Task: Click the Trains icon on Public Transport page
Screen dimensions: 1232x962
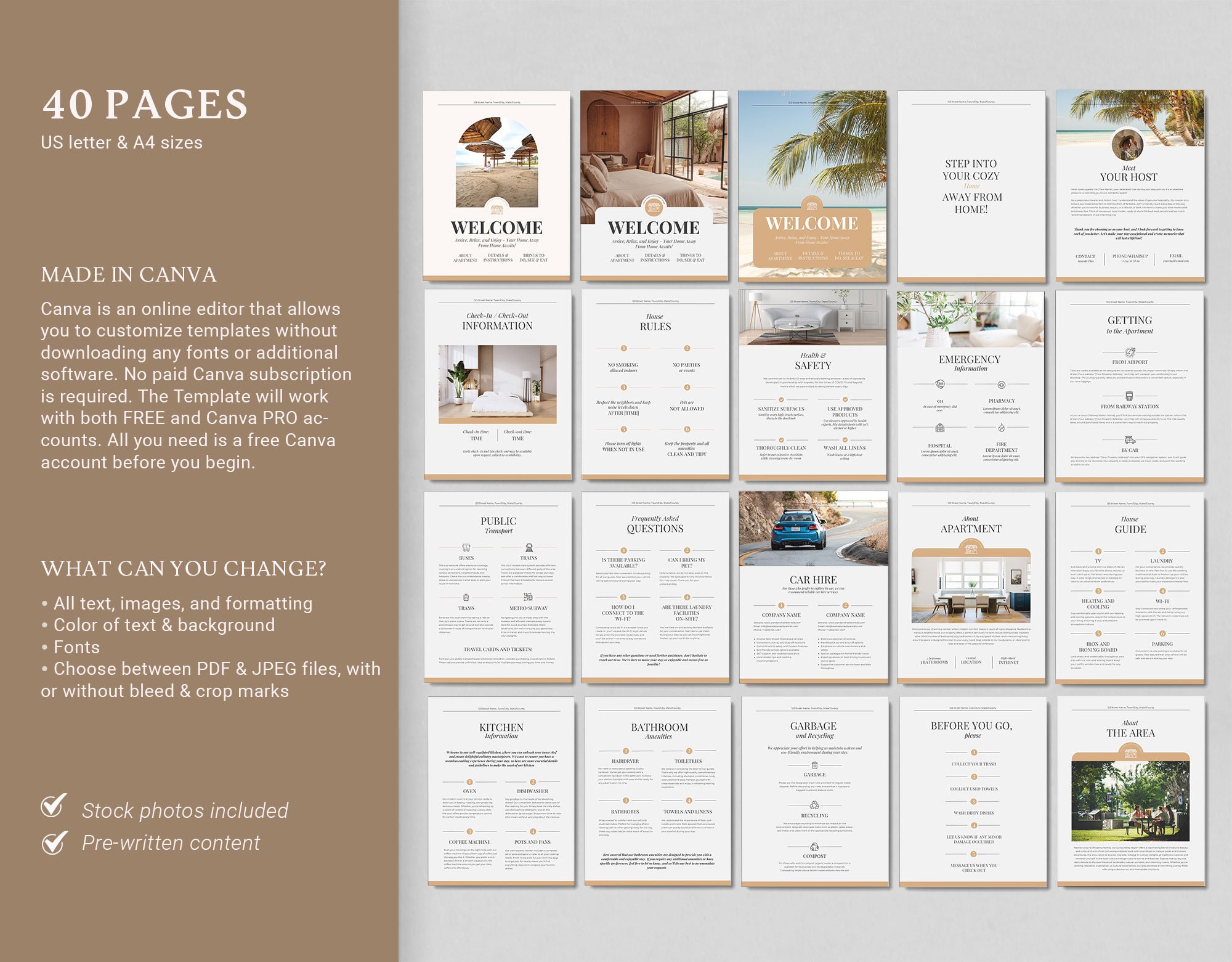Action: tap(529, 548)
